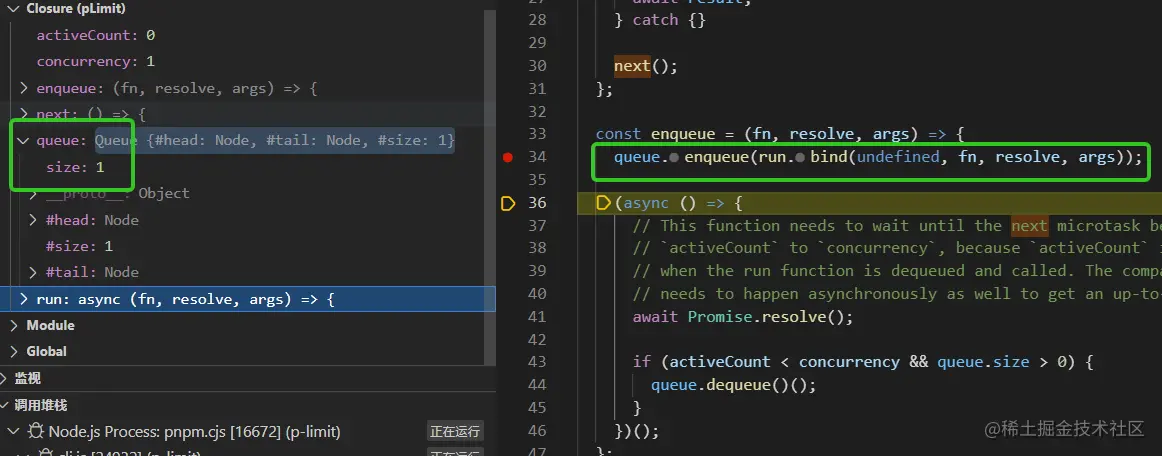Expand the Module scope
1162x456 pixels.
click(15, 326)
